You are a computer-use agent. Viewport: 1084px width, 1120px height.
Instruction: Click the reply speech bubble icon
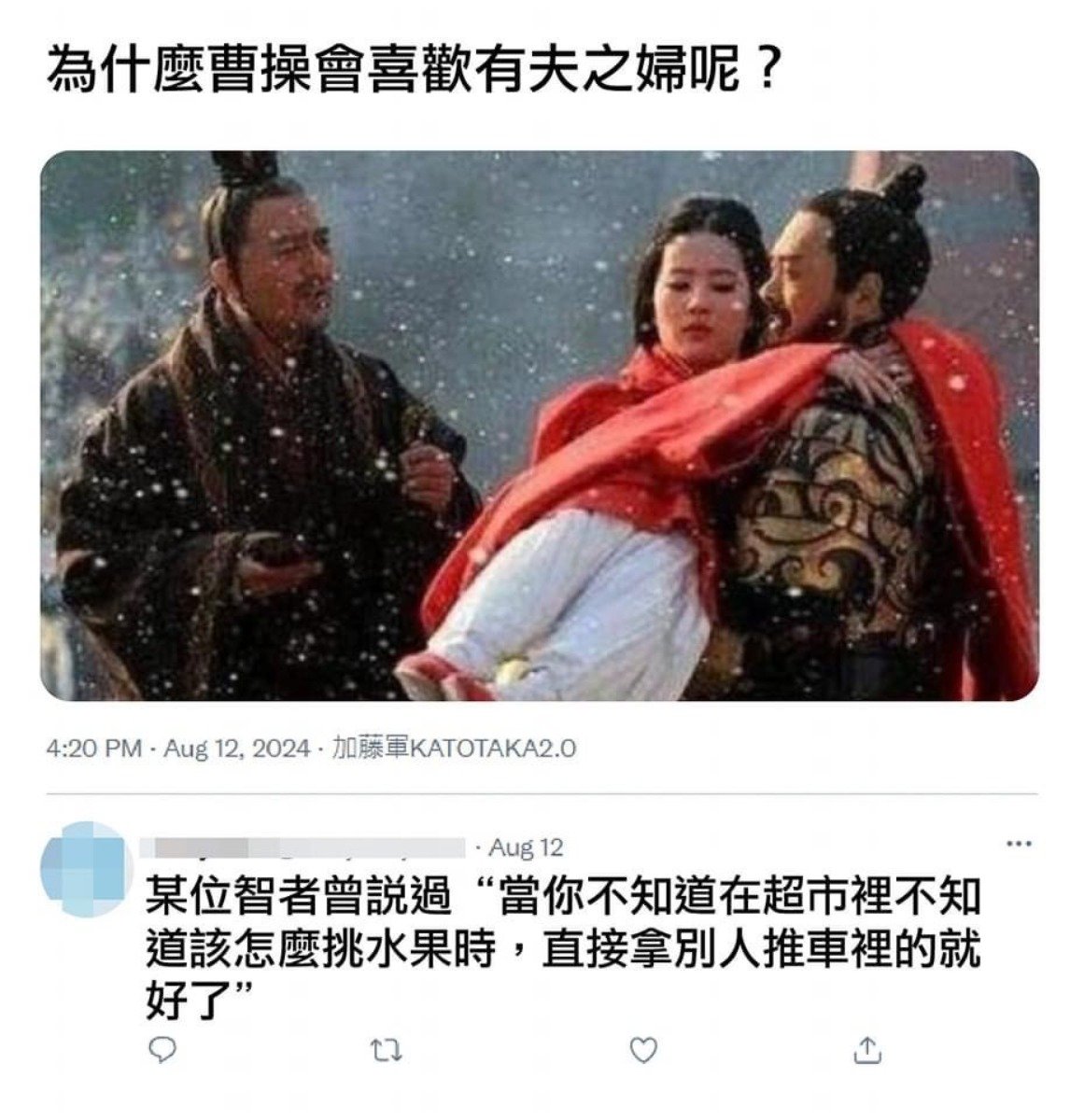pyautogui.click(x=162, y=1051)
